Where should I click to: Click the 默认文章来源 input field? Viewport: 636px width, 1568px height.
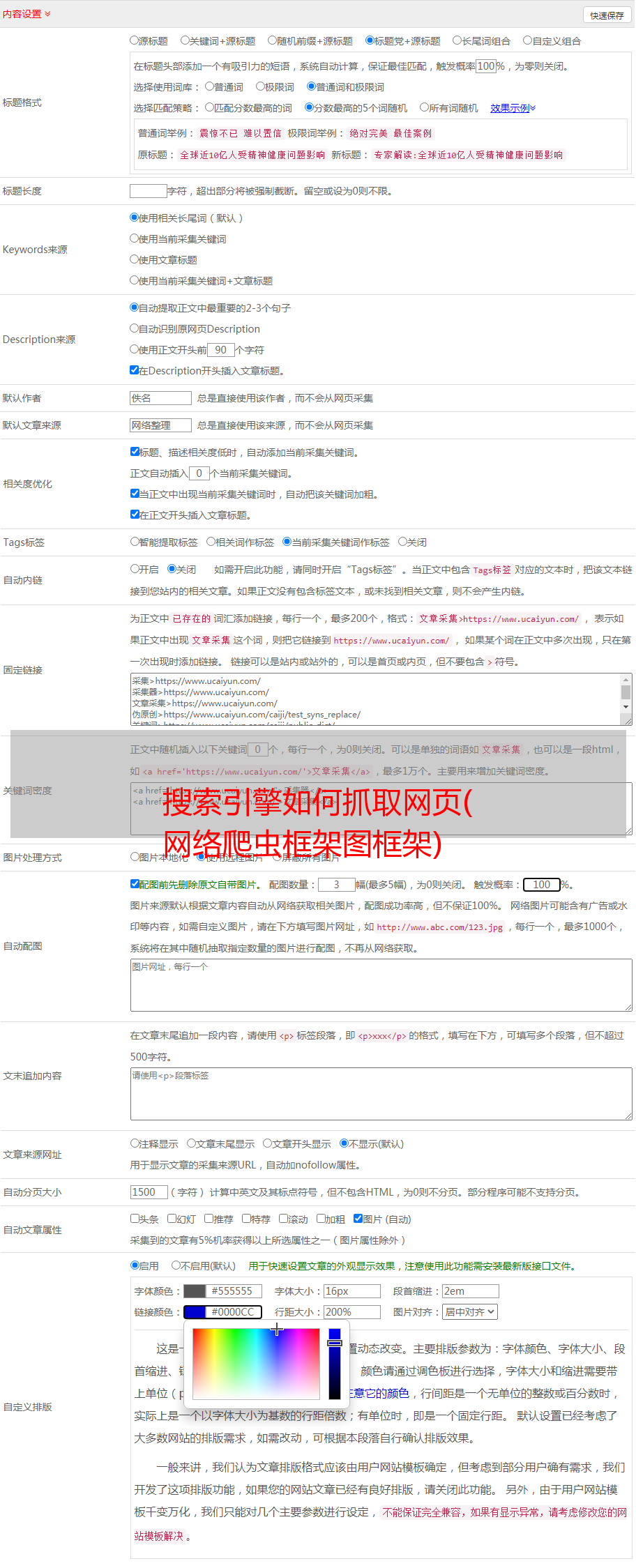coord(161,425)
